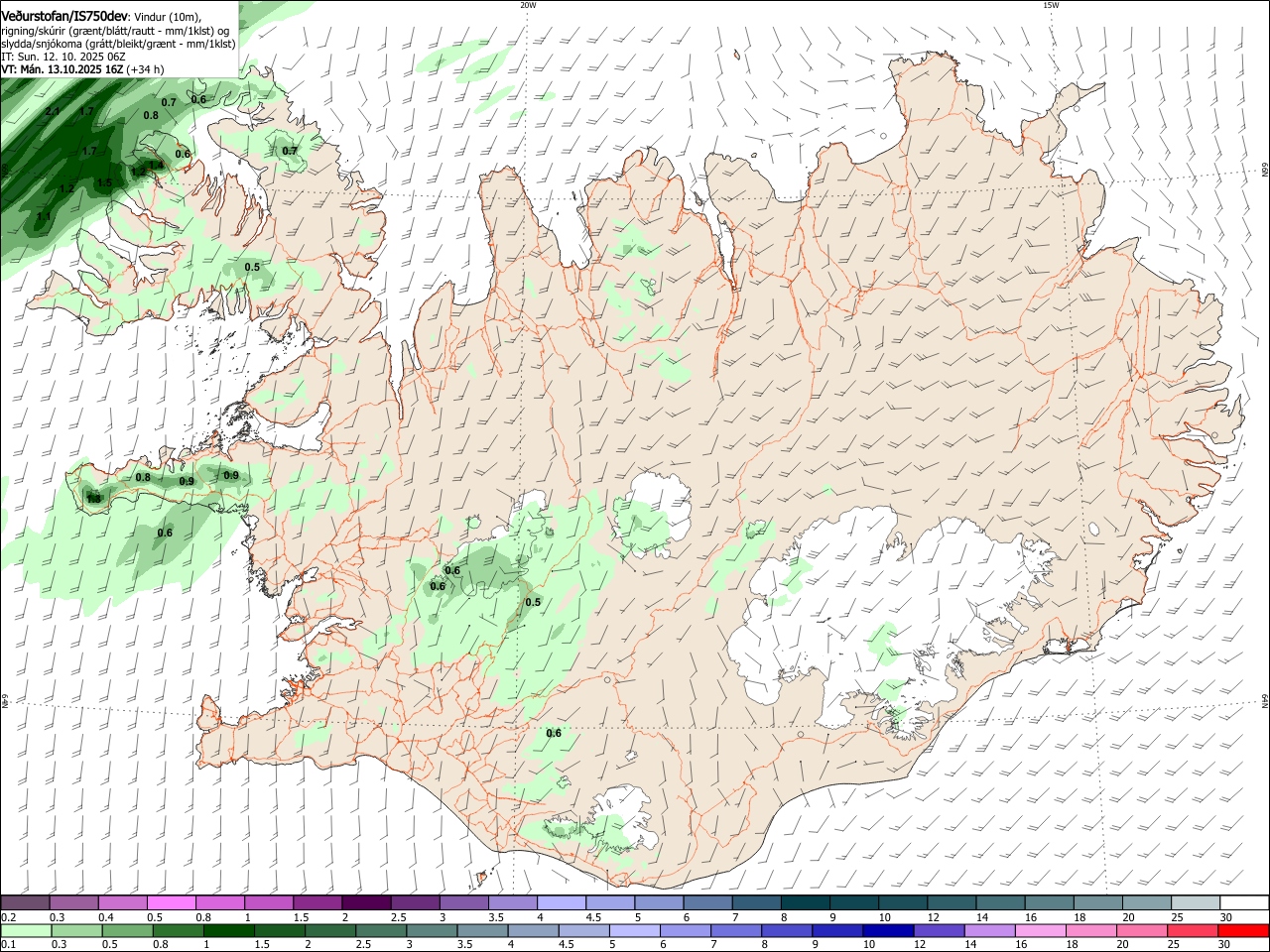The height and width of the screenshot is (952, 1270).
Task: Pick the lavender 4–4.5 snow swatch
Action: click(x=562, y=902)
